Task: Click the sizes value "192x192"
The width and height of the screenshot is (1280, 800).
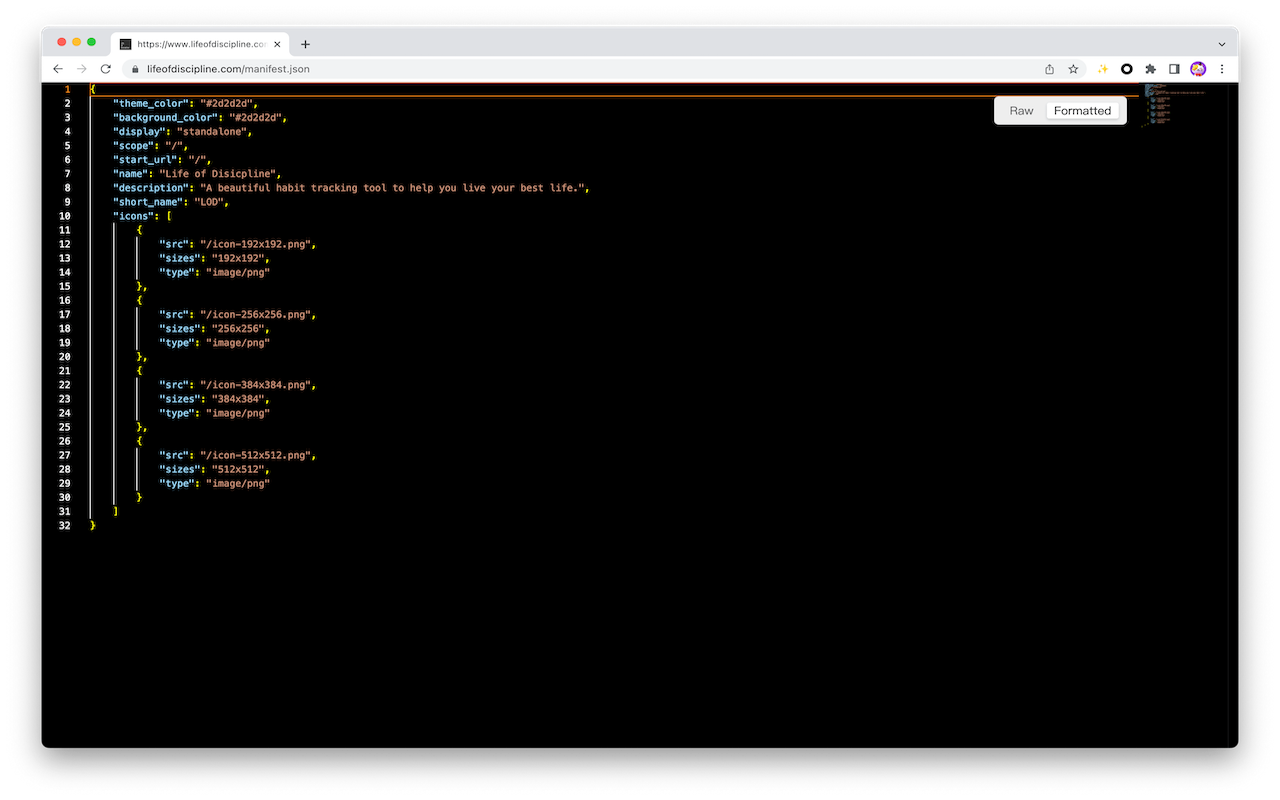Action: point(238,258)
